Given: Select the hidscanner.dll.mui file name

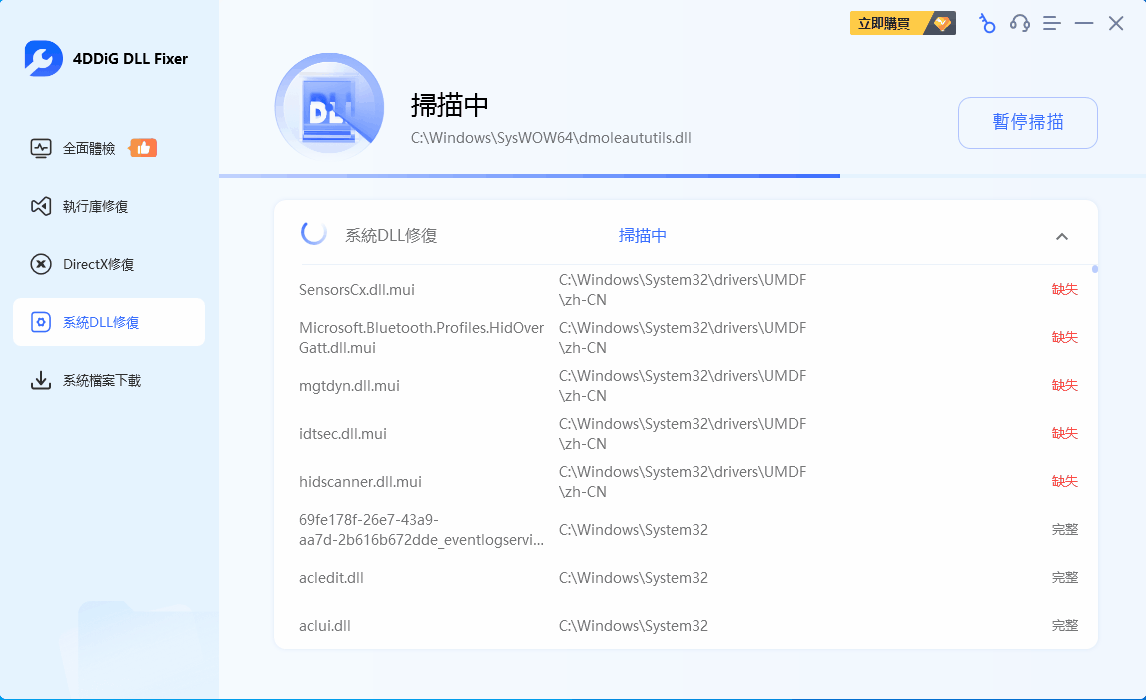Looking at the screenshot, I should click(x=360, y=482).
